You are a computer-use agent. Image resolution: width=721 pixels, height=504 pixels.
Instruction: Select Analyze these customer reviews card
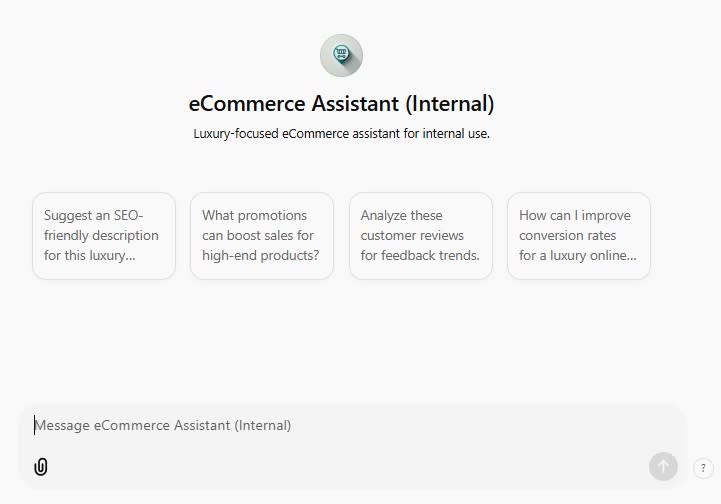(x=421, y=235)
